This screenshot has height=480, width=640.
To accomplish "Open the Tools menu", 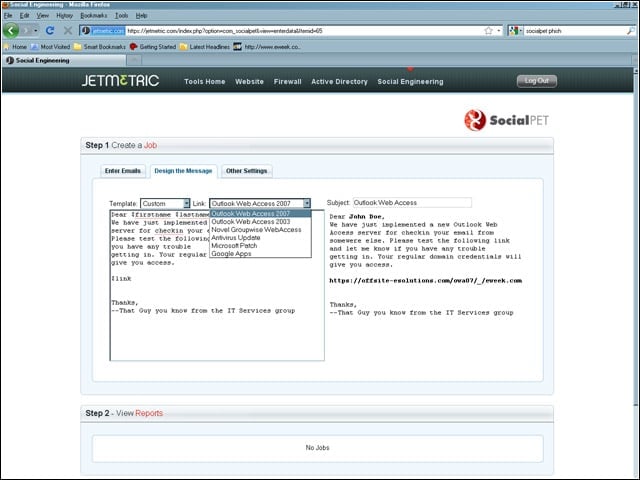I will point(121,16).
